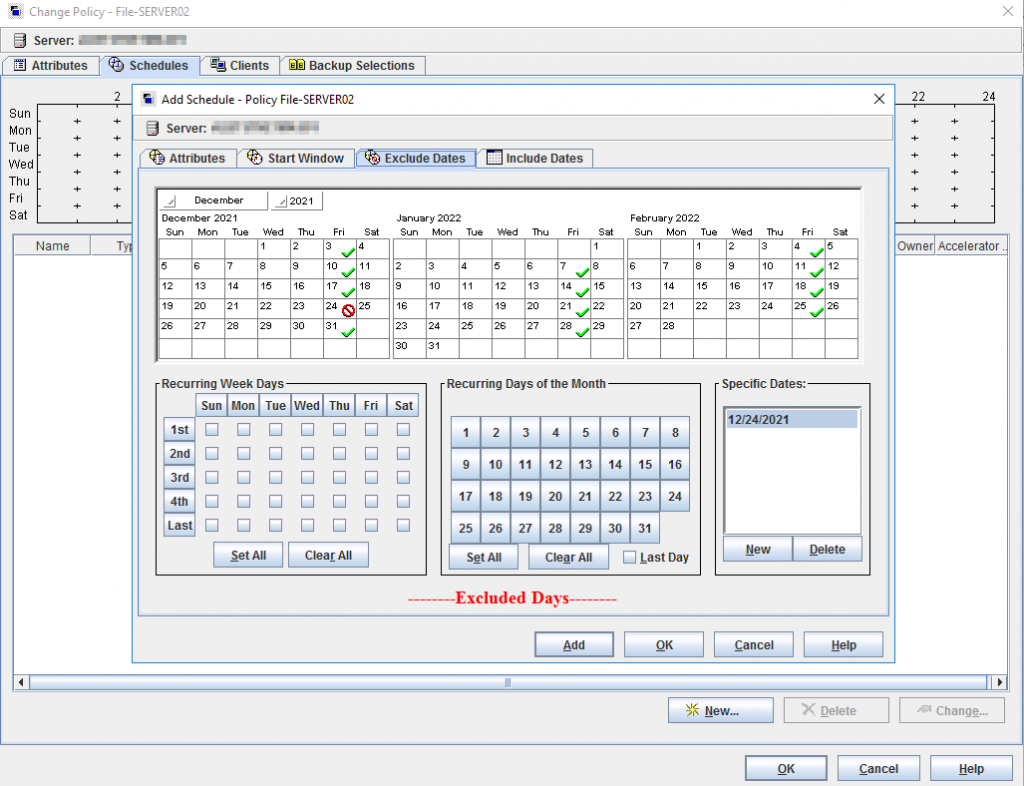Click the green checkmark on December 31

(348, 331)
